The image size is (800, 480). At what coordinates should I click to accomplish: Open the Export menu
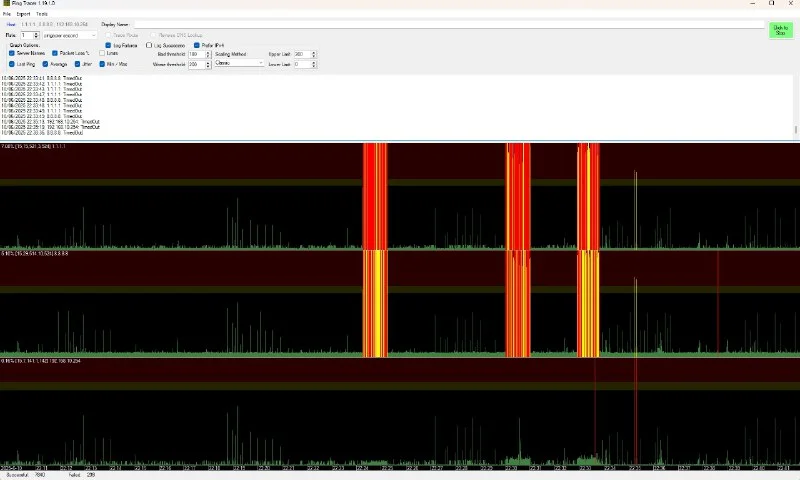click(23, 14)
